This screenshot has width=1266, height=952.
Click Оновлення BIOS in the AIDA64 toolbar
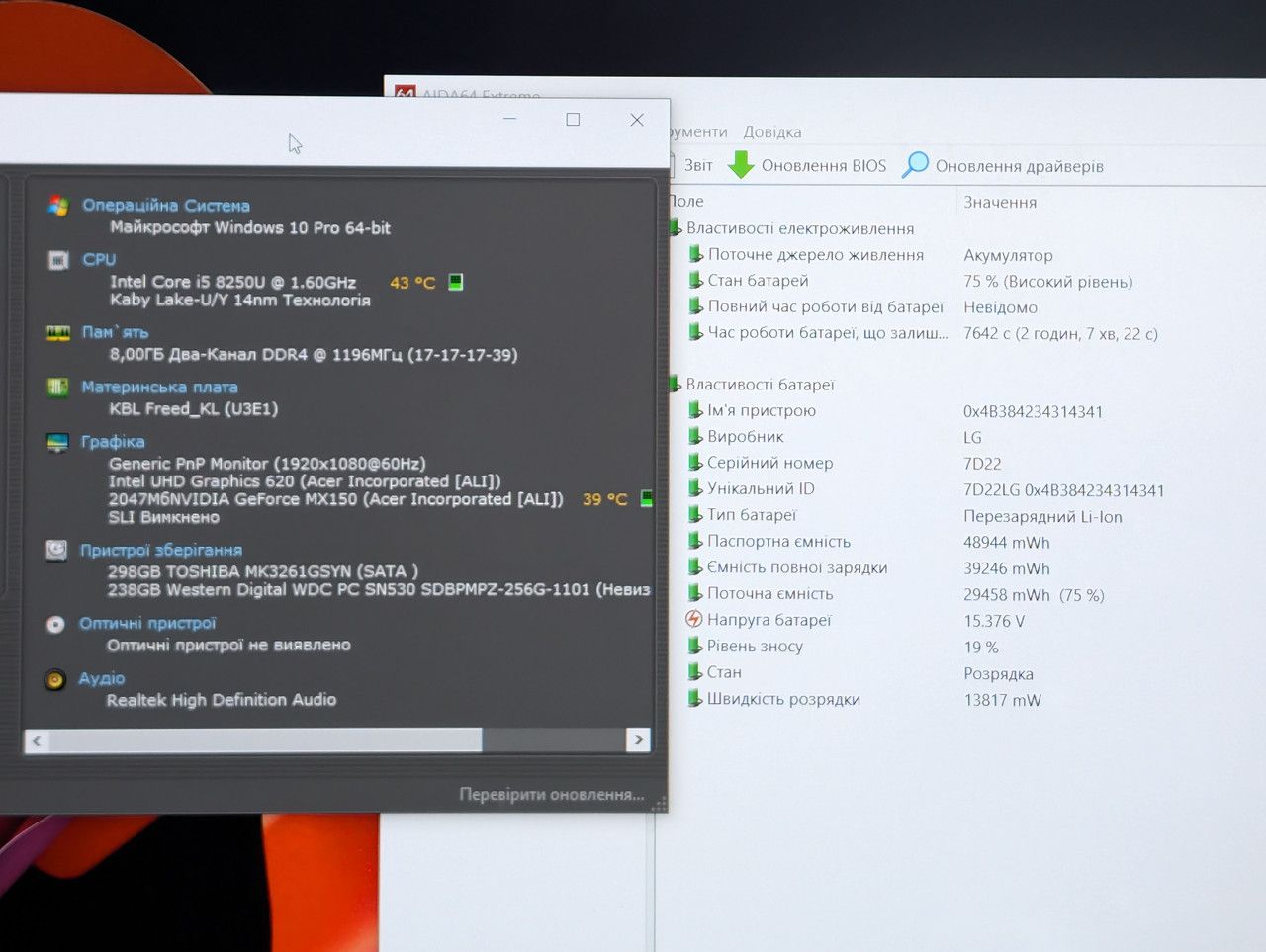coord(824,166)
